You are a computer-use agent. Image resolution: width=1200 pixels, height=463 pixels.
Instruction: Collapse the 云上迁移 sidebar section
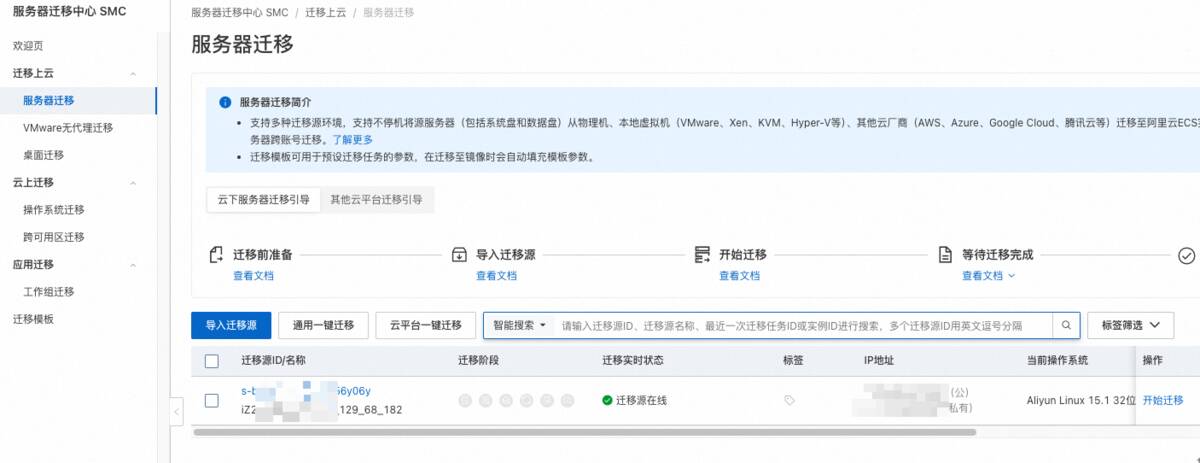(x=133, y=183)
